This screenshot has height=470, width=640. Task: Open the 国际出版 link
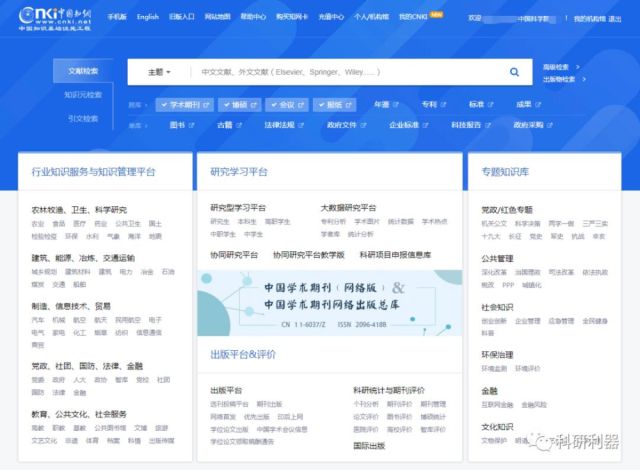(x=369, y=446)
